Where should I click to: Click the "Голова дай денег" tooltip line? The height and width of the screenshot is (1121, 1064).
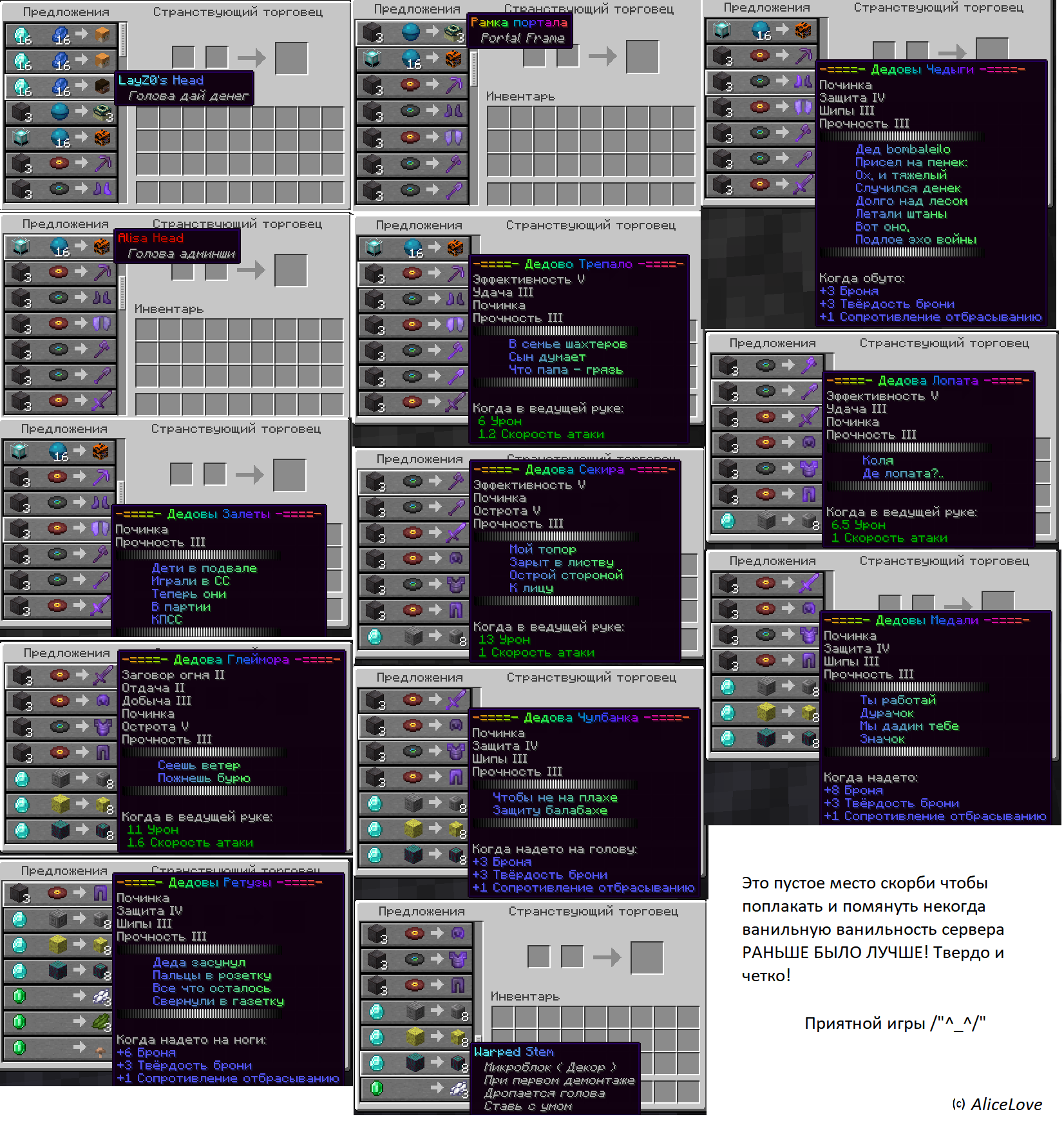pos(188,96)
